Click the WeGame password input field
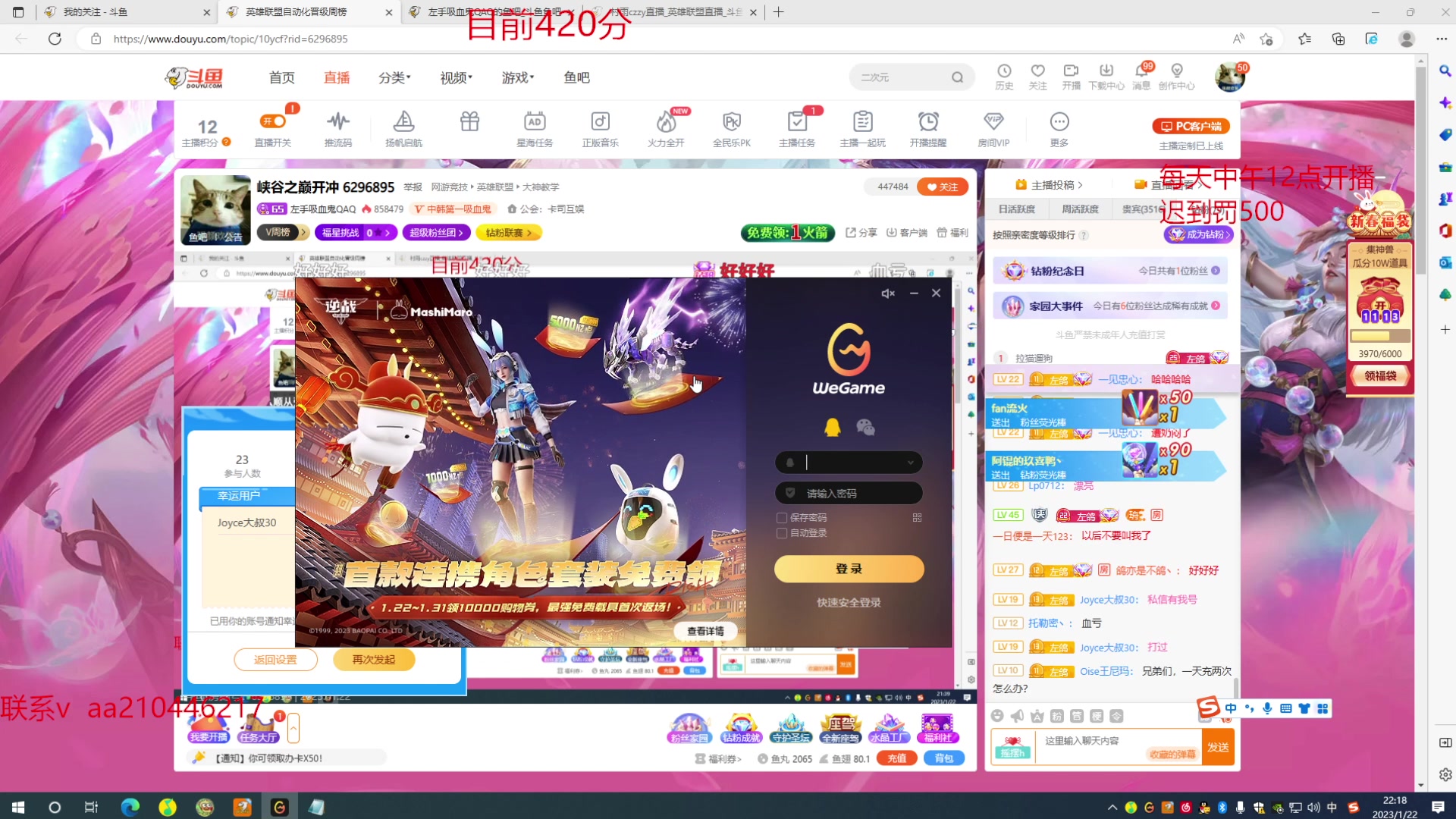 tap(849, 493)
